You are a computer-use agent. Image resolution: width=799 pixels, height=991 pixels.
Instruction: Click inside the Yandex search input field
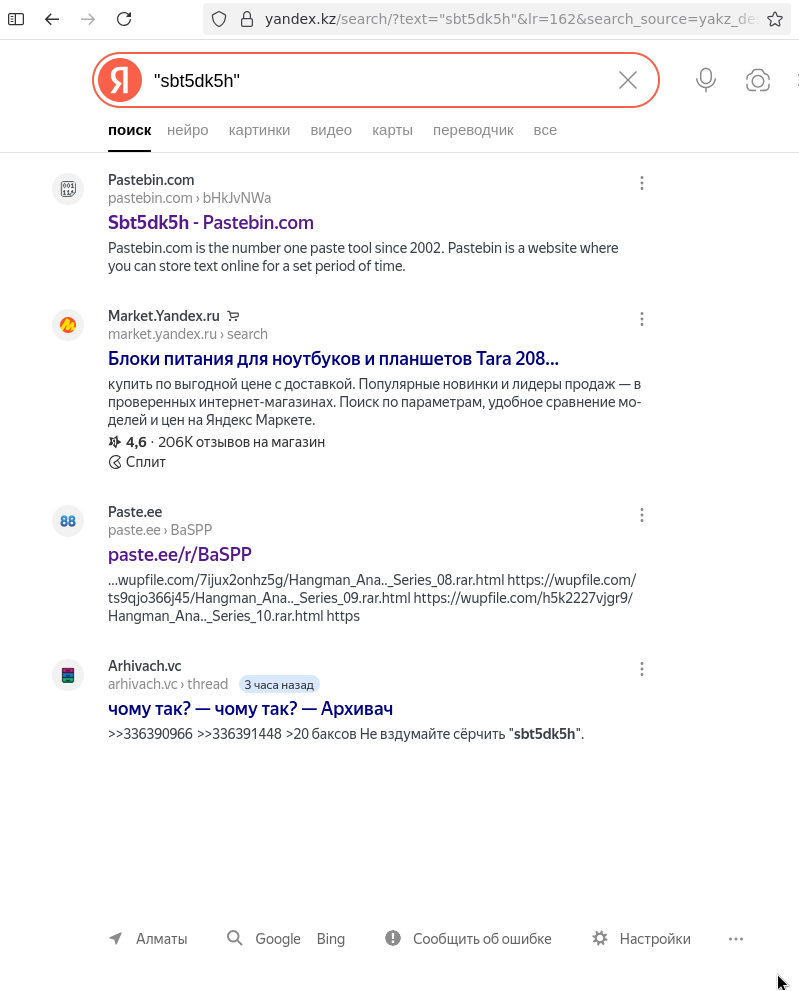click(x=379, y=80)
